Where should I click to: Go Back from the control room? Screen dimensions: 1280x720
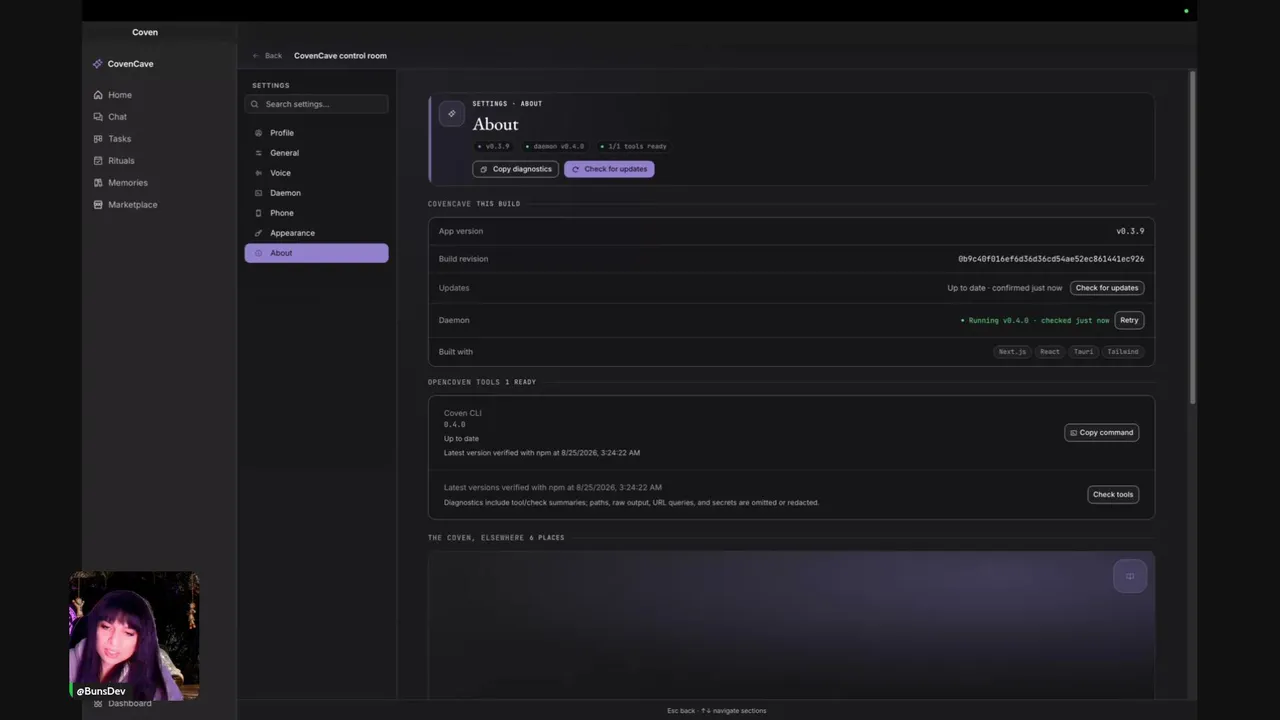tap(267, 56)
